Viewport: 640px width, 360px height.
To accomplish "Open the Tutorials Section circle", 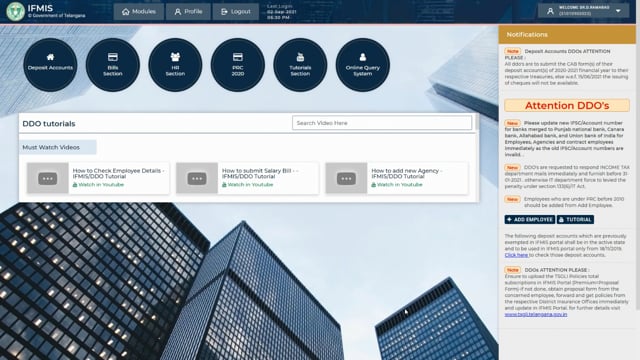I will [300, 65].
